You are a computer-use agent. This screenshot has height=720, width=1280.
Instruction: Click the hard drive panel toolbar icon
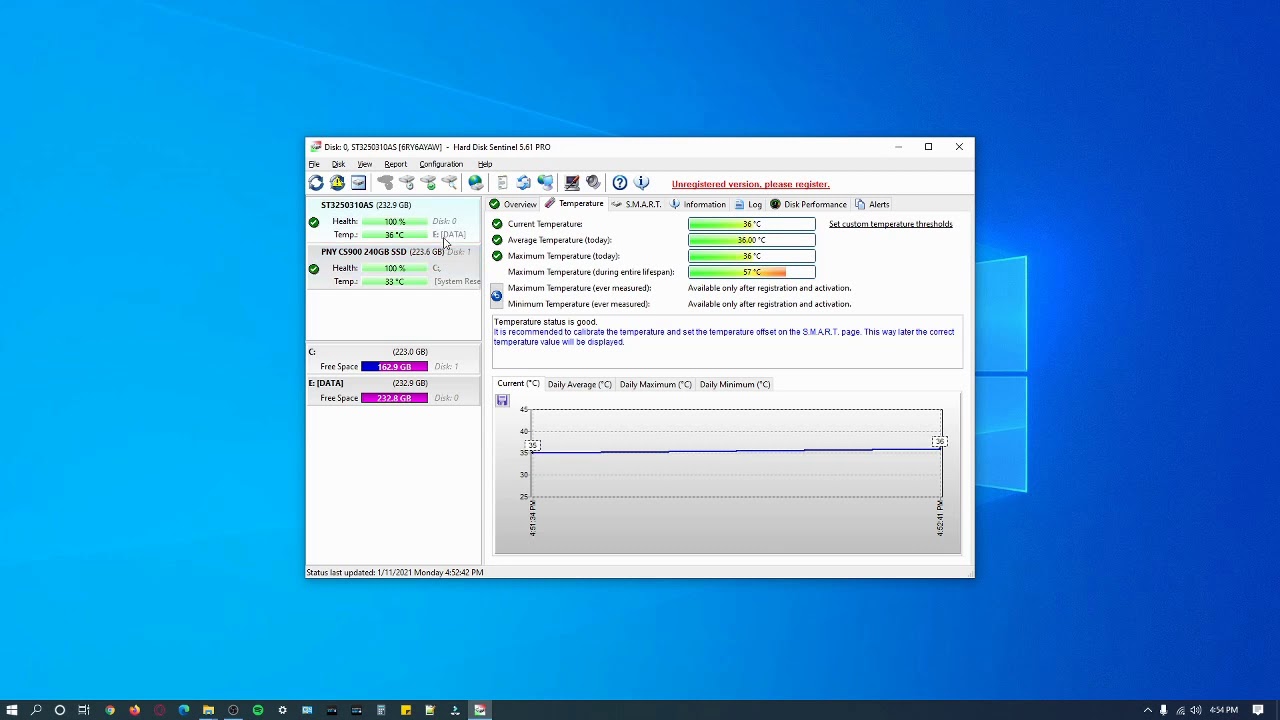358,183
